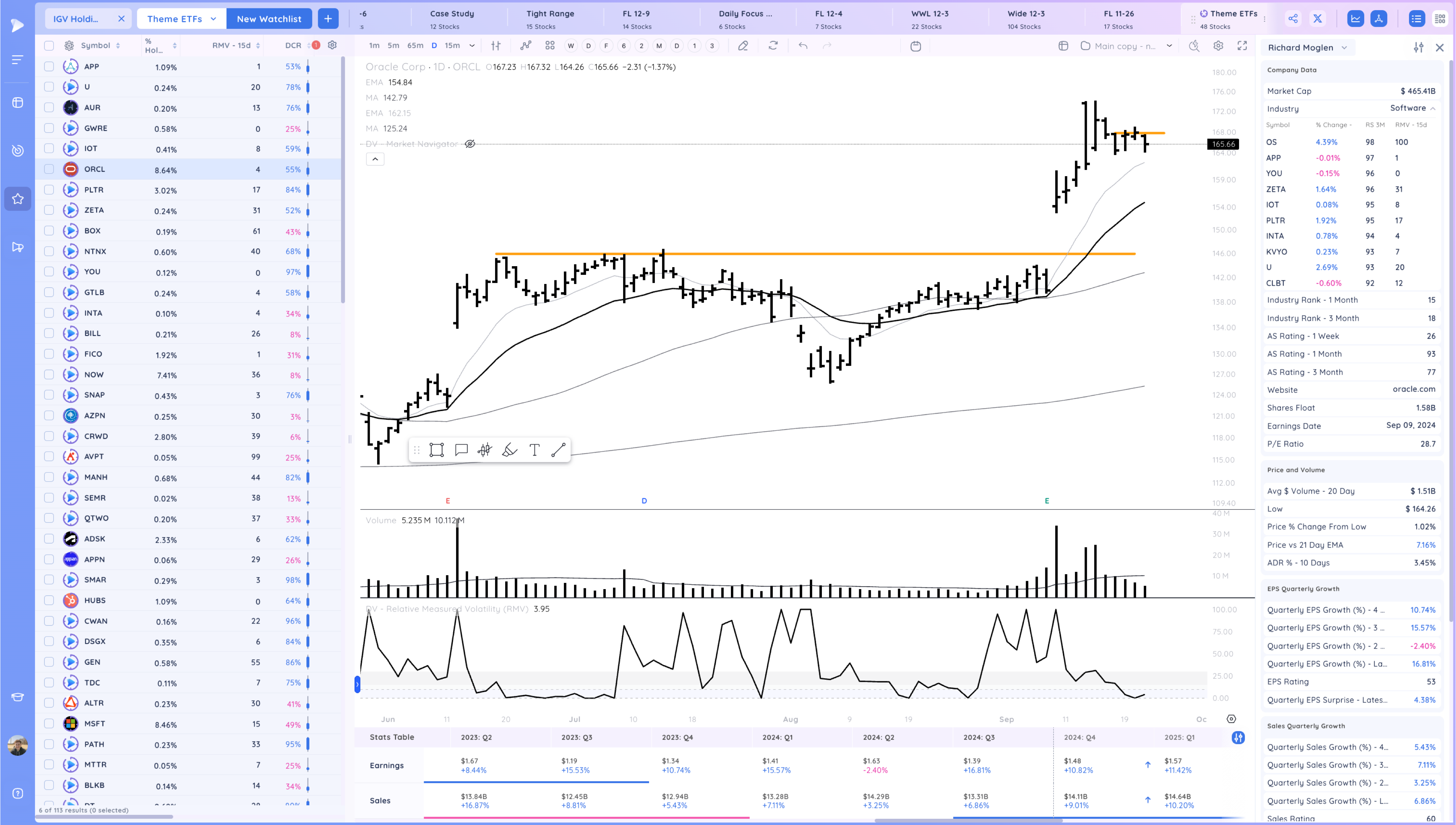Select the trend line drawing tool

pos(558,450)
